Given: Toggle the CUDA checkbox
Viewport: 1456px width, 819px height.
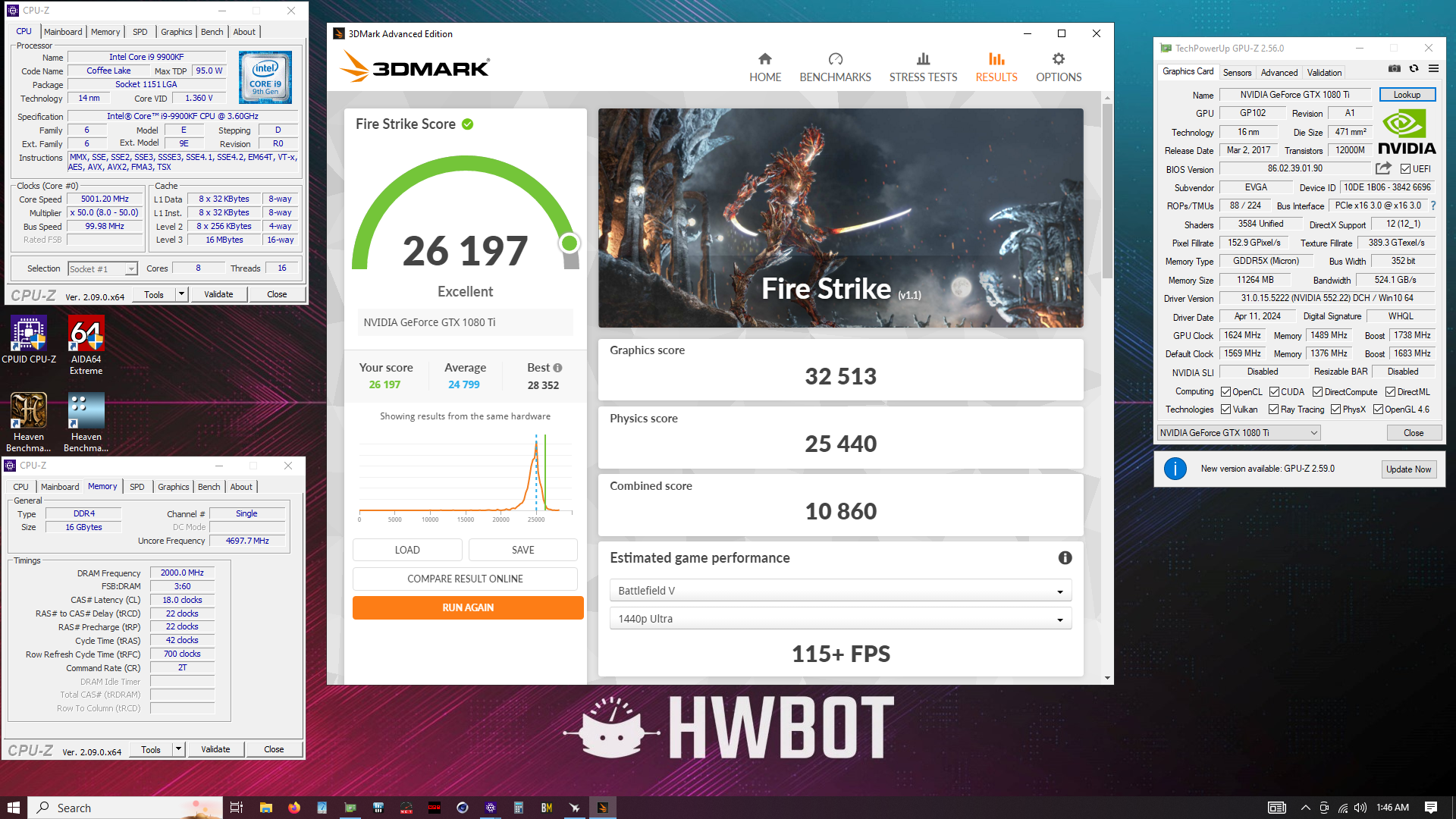Looking at the screenshot, I should click(1274, 392).
